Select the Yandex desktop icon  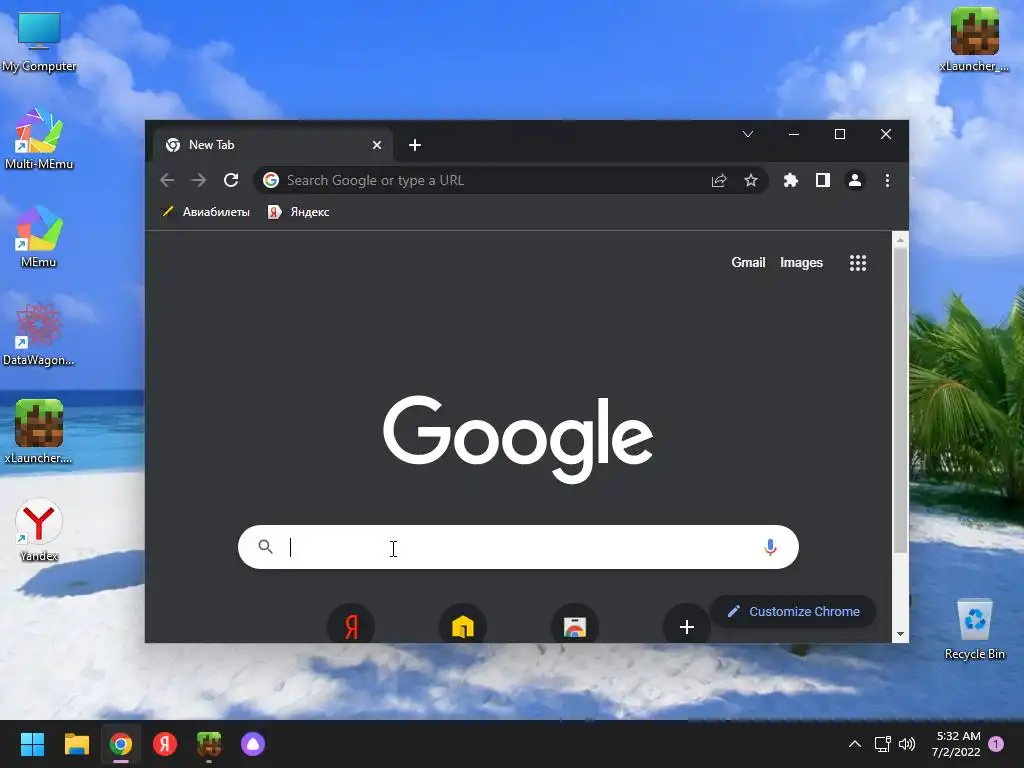tap(39, 530)
